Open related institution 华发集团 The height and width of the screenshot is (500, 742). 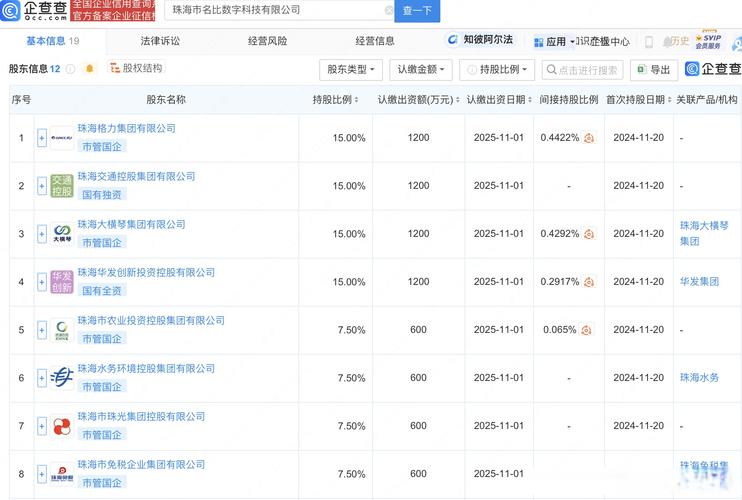(x=699, y=281)
